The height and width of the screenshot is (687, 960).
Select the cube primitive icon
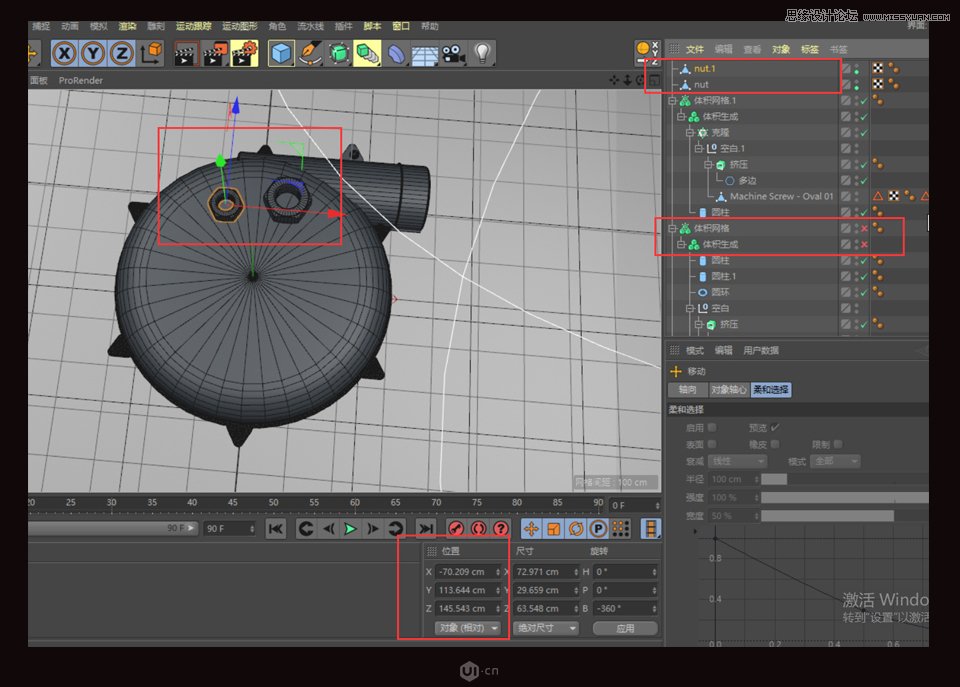click(280, 52)
